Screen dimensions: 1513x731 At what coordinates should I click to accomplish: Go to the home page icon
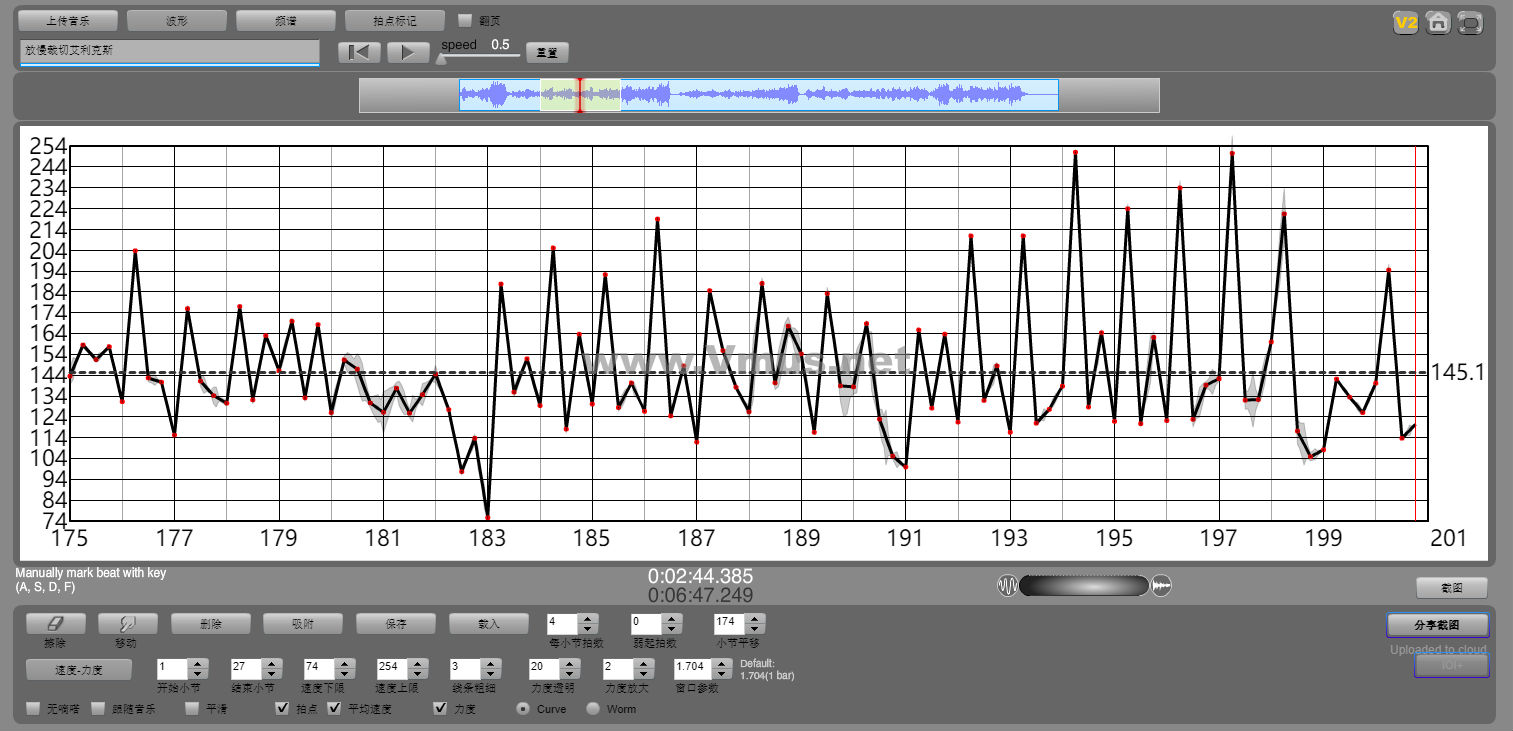pyautogui.click(x=1438, y=22)
